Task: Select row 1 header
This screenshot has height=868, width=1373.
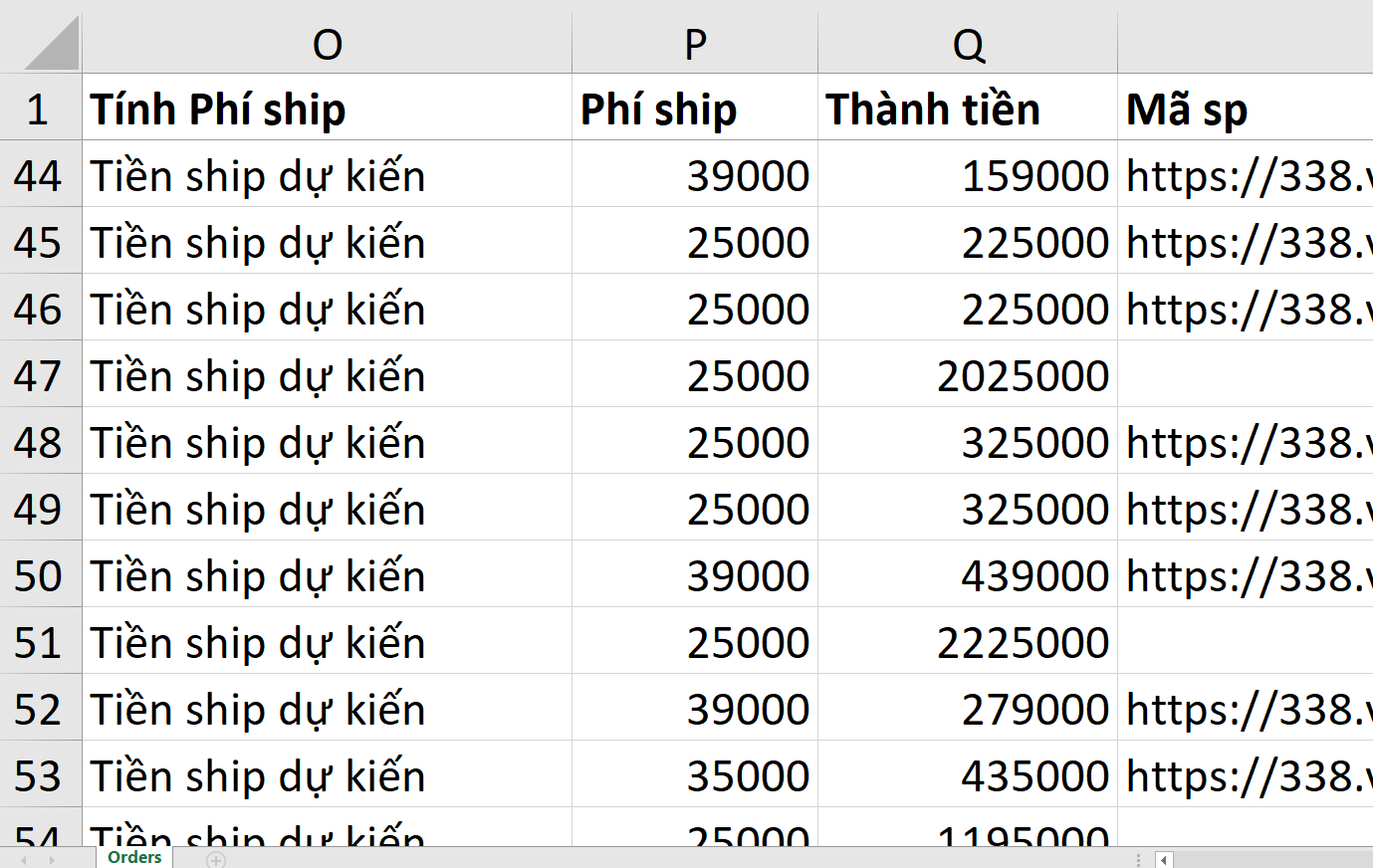Action: (39, 109)
